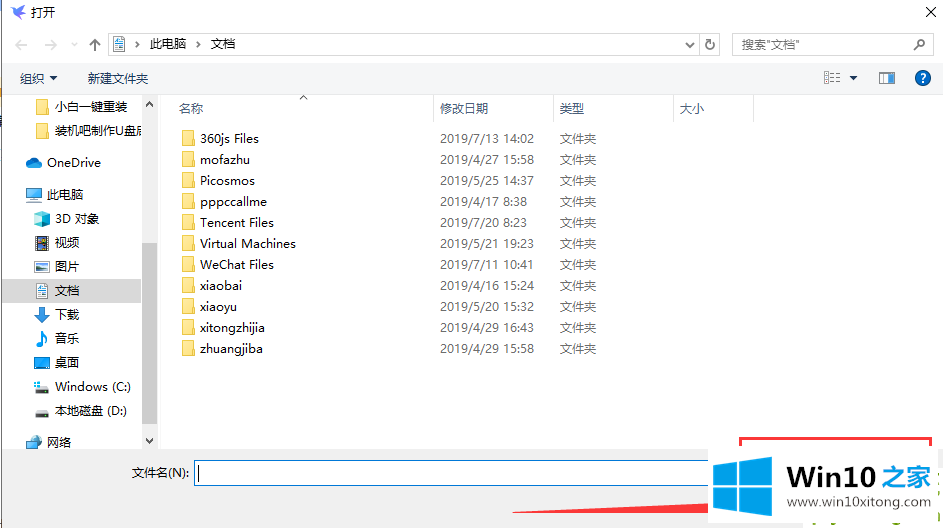Click the Help question mark icon
The width and height of the screenshot is (943, 528).
click(x=922, y=78)
